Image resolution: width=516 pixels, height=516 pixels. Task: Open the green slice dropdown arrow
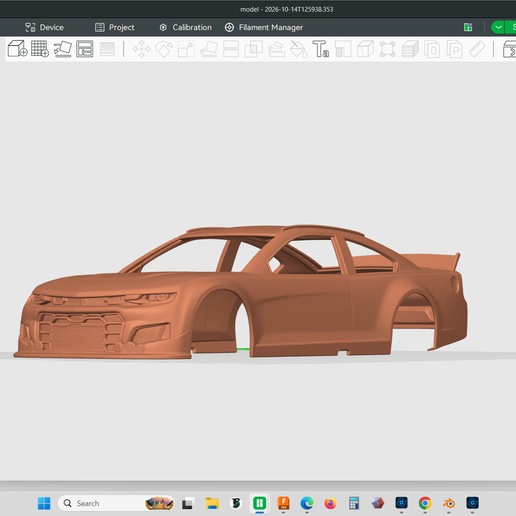498,27
